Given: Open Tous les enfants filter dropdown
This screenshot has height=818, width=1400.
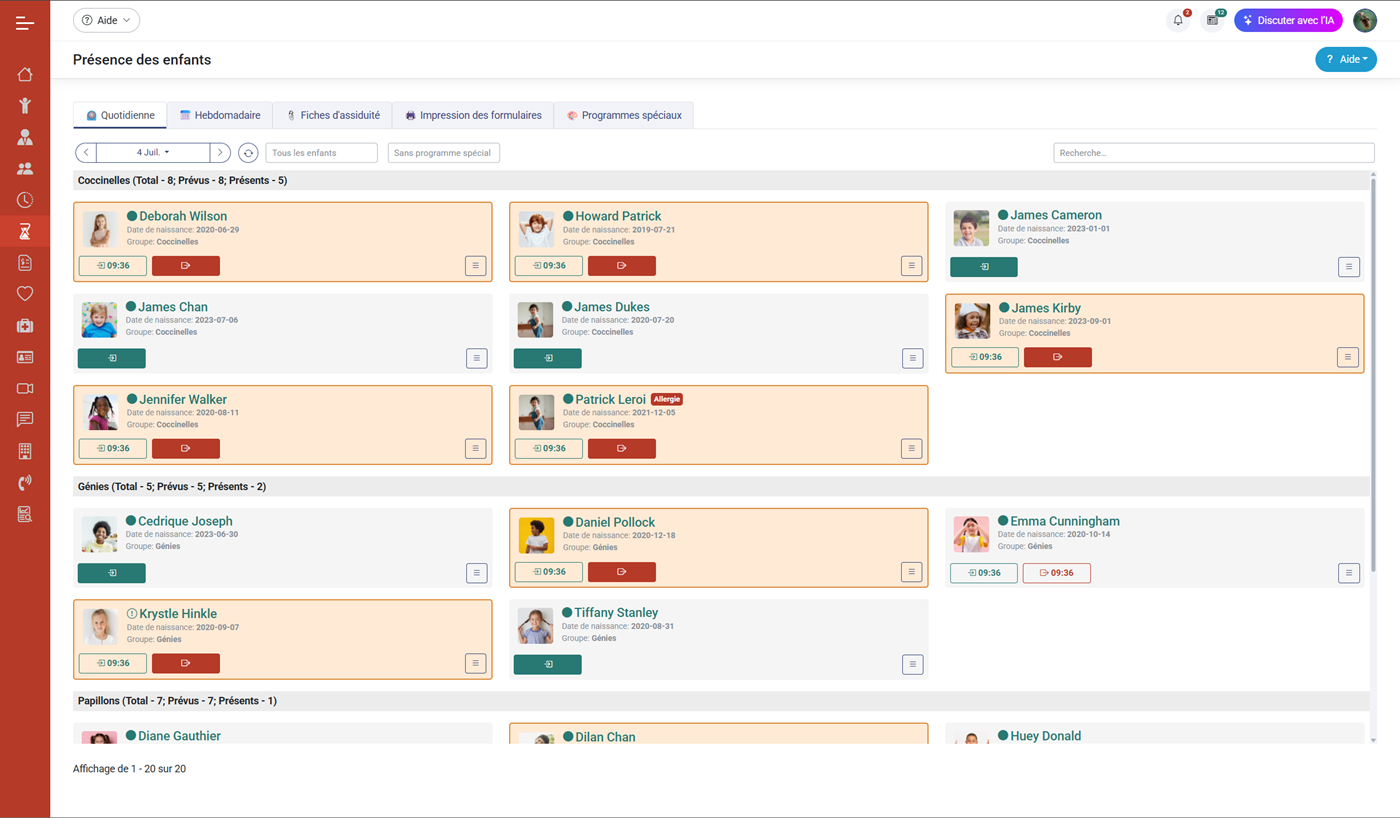Looking at the screenshot, I should pyautogui.click(x=321, y=153).
